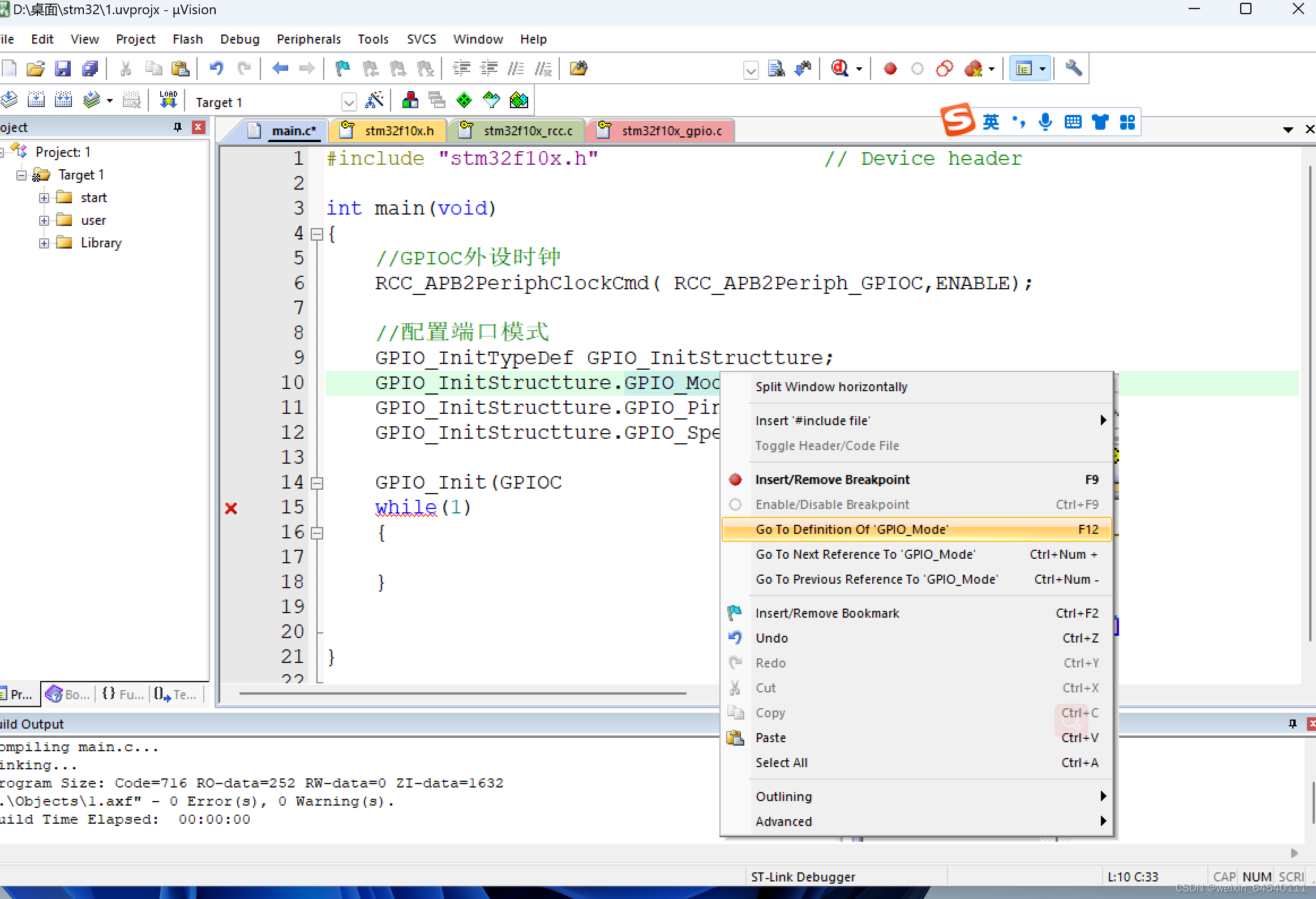Expand the start folder in project tree
The image size is (1316, 899).
pyautogui.click(x=44, y=198)
